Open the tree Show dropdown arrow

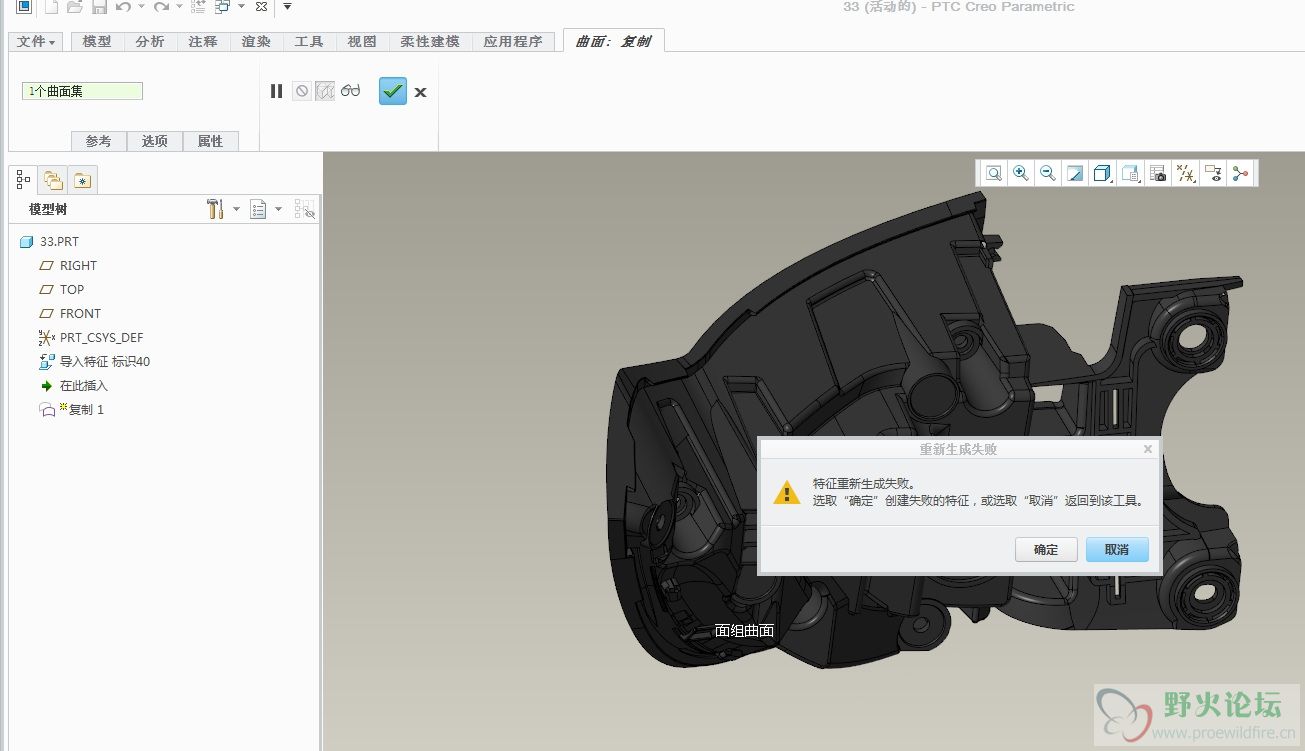tap(279, 209)
